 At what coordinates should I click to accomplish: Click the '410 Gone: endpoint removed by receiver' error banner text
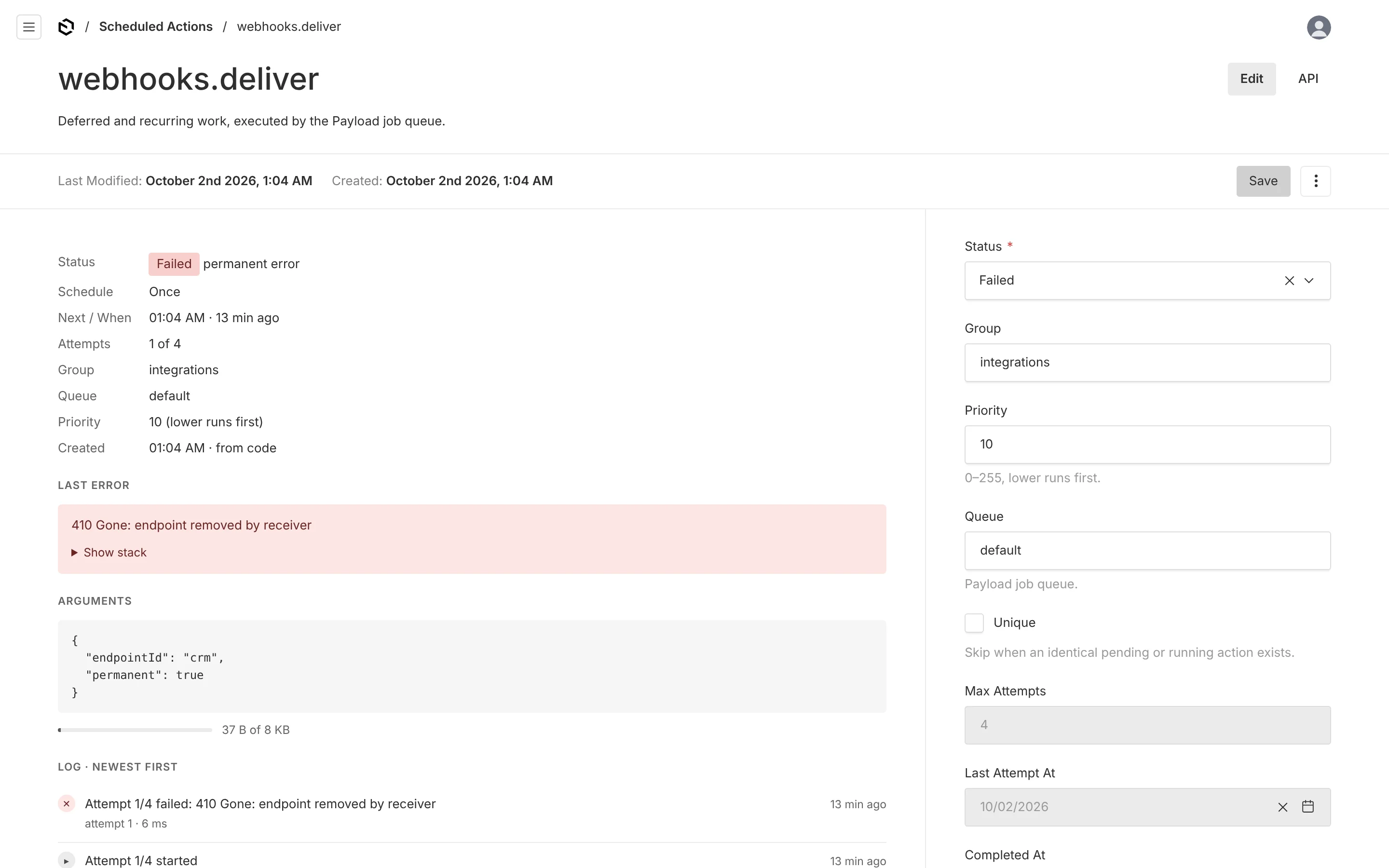(x=191, y=525)
